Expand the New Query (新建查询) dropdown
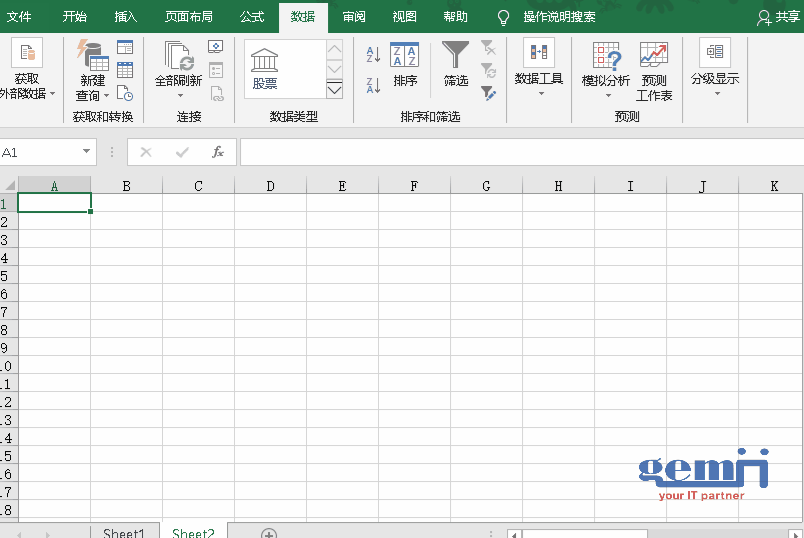 92,88
